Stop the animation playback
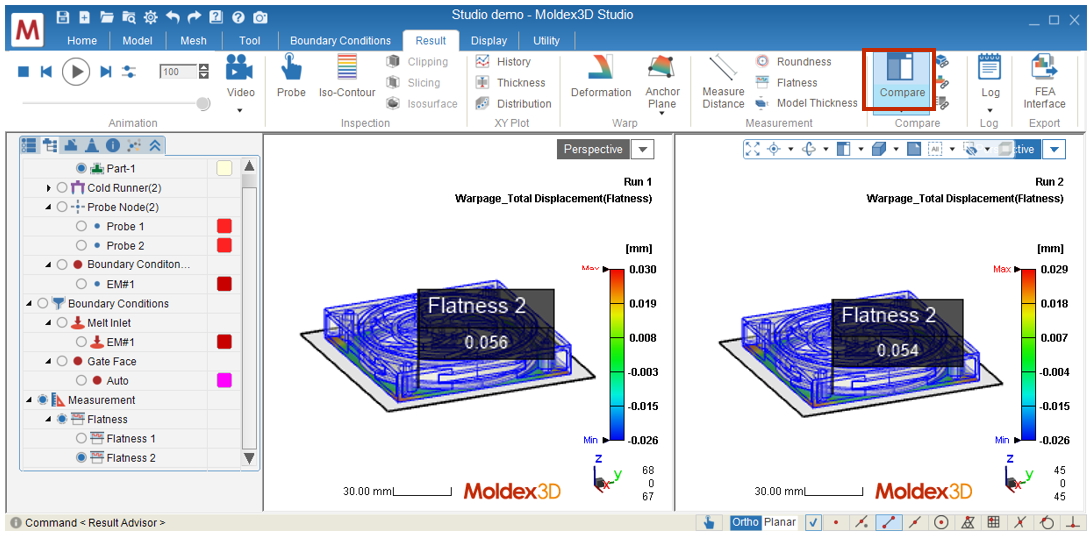This screenshot has width=1092, height=537. 24,71
